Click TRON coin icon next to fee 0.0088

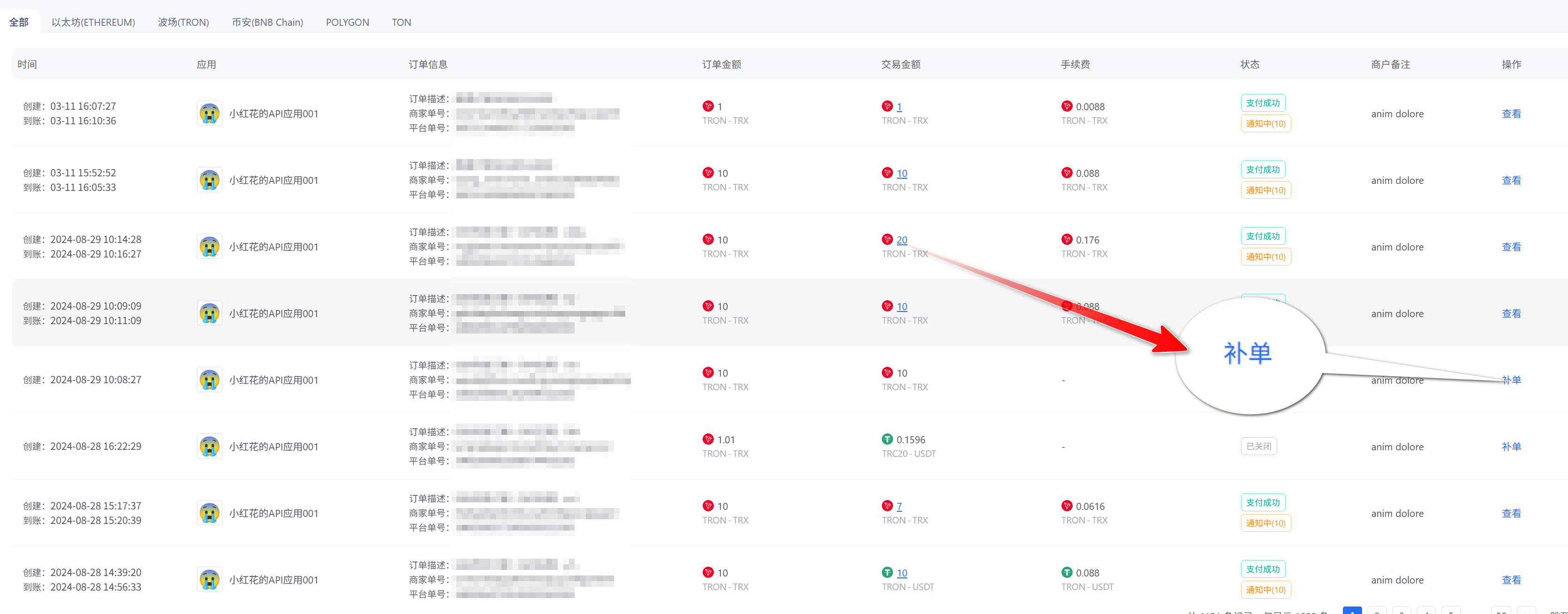pos(1067,106)
